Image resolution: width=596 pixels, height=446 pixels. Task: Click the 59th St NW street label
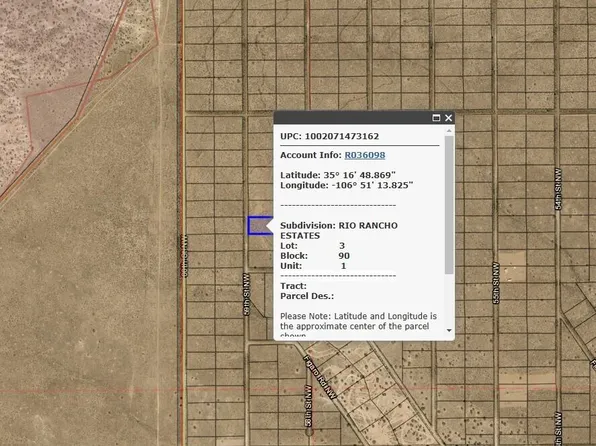click(x=247, y=294)
